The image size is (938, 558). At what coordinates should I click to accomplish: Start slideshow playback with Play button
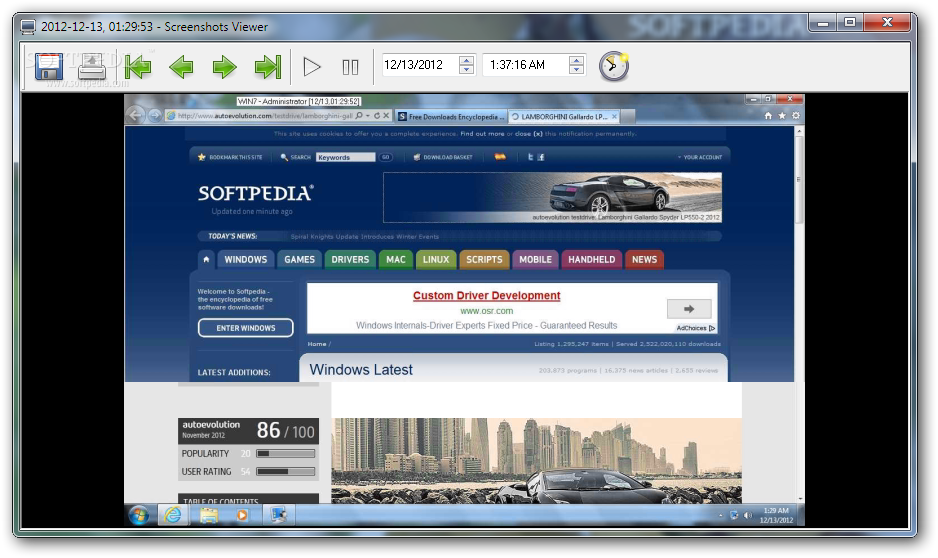coord(312,66)
